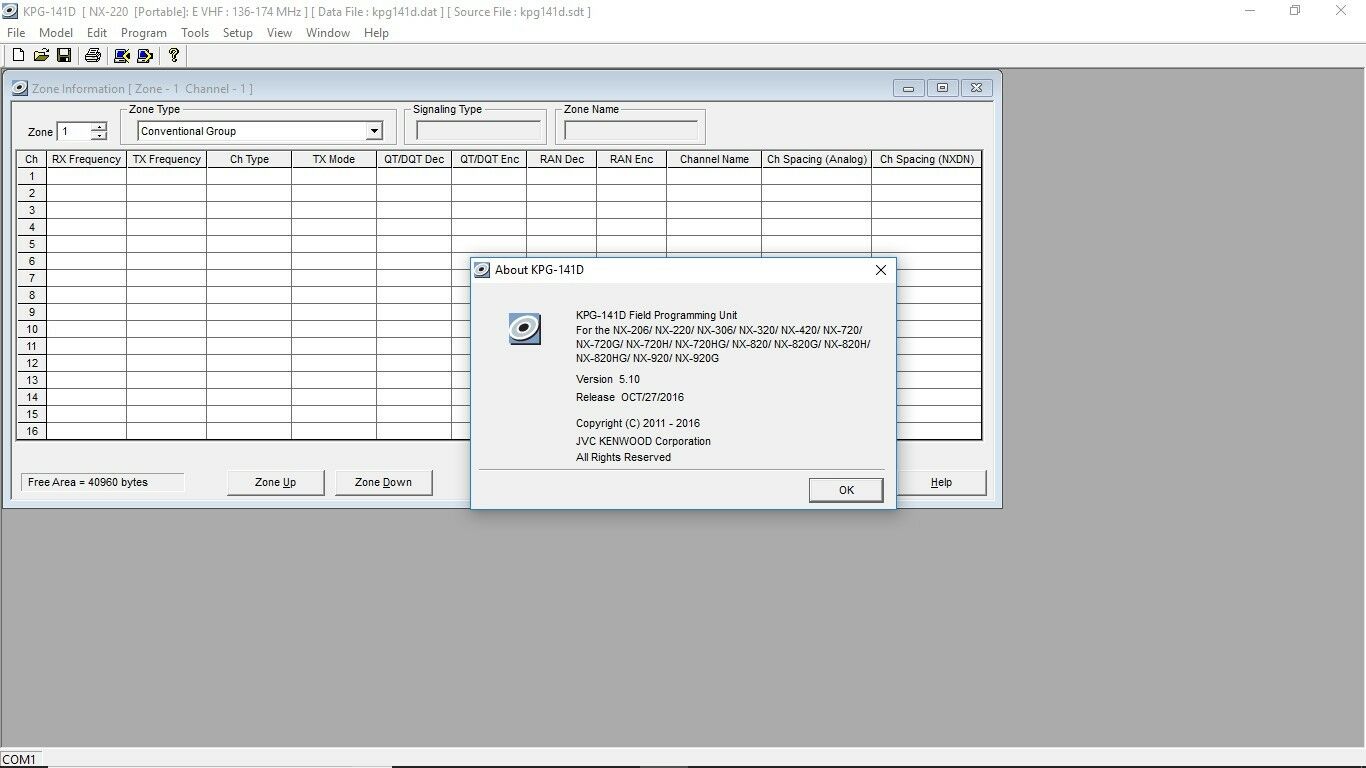Select channel row 10 header
The image size is (1366, 768).
tap(32, 329)
